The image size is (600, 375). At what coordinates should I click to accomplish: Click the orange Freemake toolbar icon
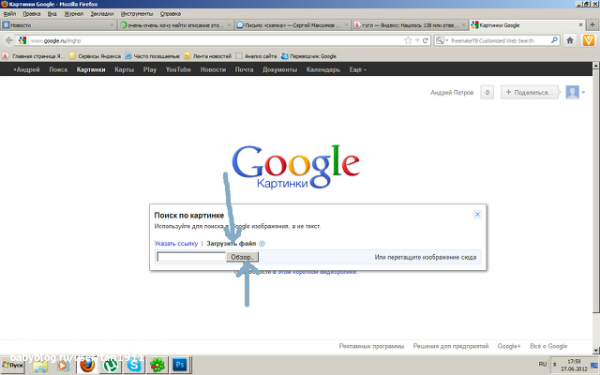coord(588,41)
